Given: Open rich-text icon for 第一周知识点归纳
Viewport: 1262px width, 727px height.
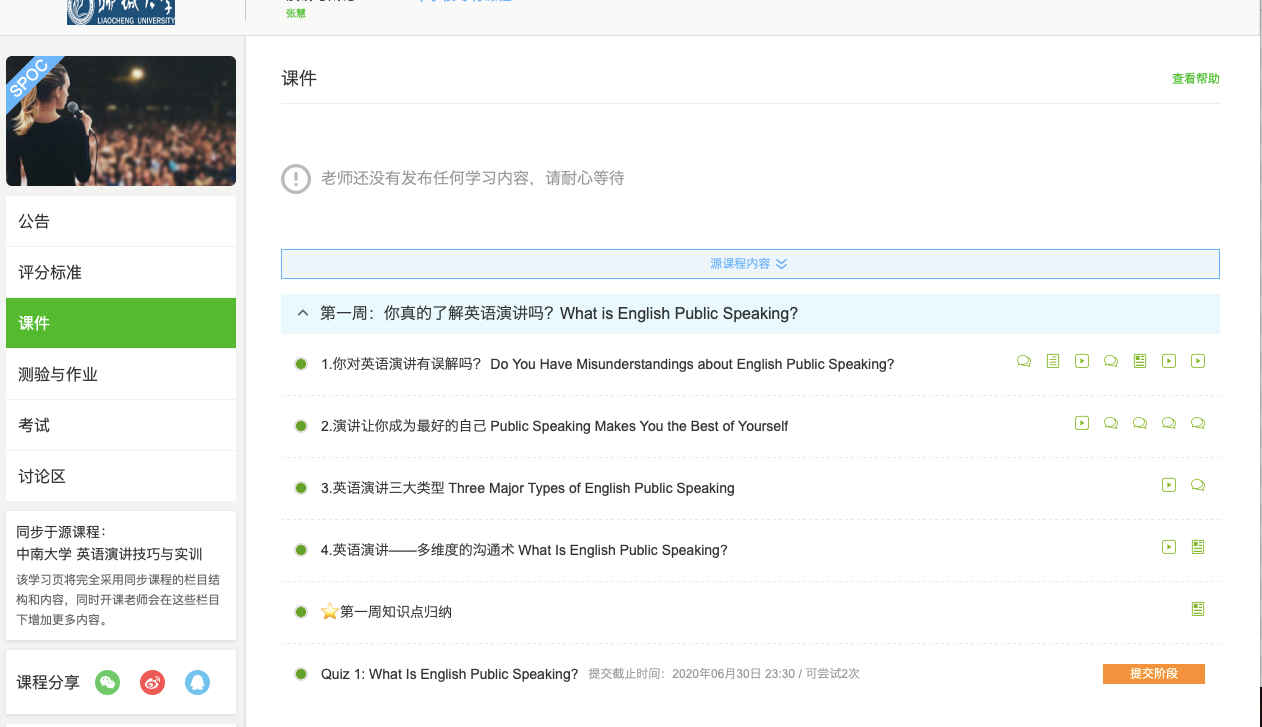Looking at the screenshot, I should tap(1198, 609).
